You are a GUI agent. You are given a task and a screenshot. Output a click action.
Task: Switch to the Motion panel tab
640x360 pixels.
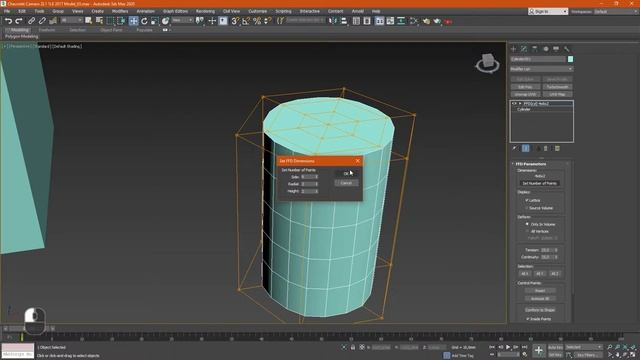pyautogui.click(x=546, y=49)
